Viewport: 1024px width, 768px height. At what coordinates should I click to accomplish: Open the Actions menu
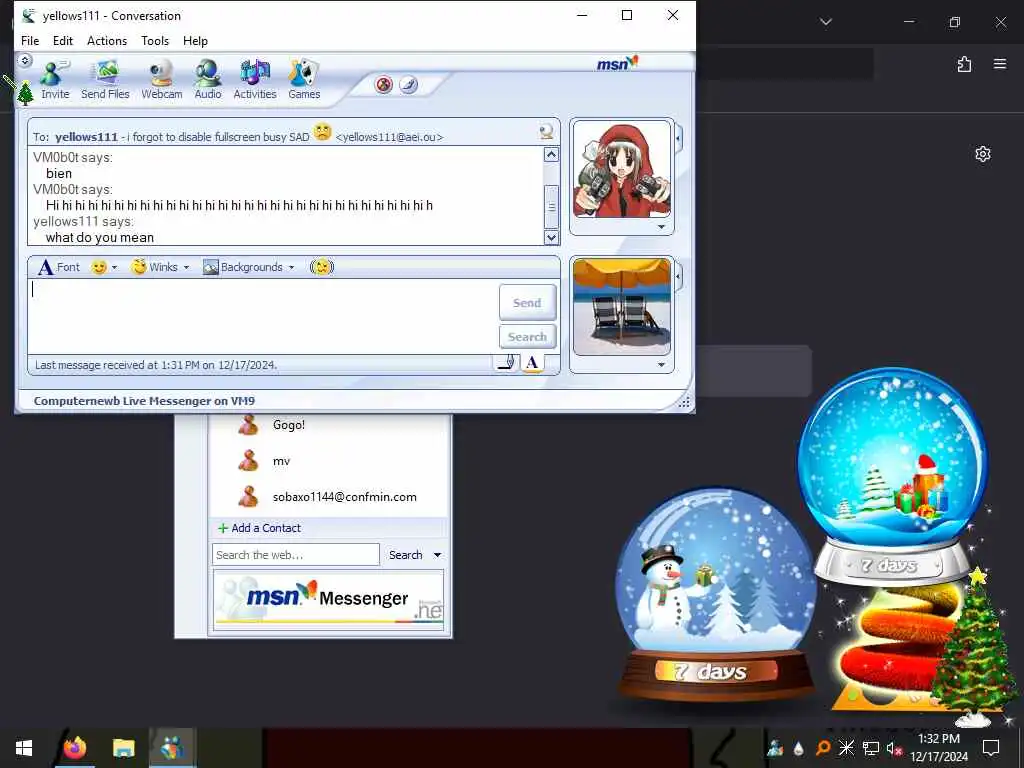(107, 40)
